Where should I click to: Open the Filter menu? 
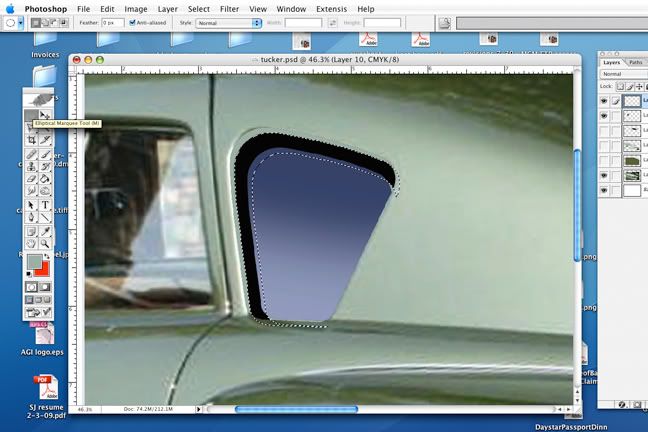pyautogui.click(x=229, y=9)
